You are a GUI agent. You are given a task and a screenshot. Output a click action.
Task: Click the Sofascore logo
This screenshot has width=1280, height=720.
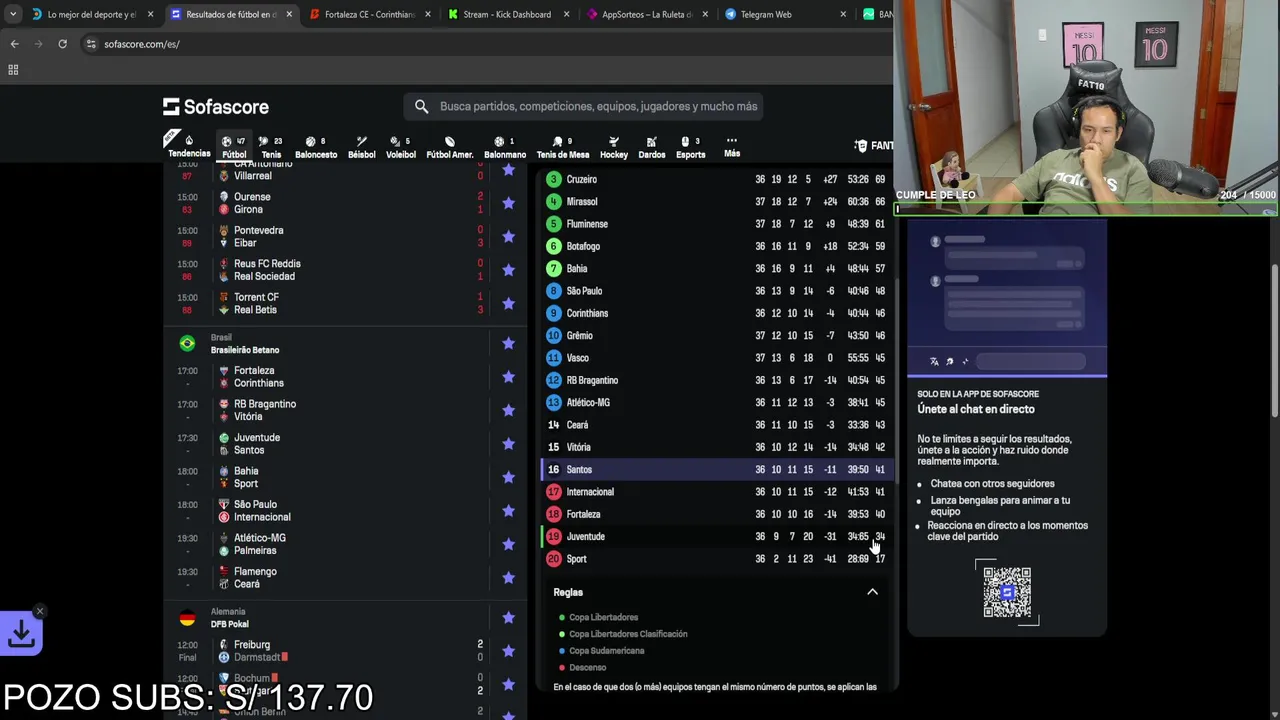click(216, 107)
